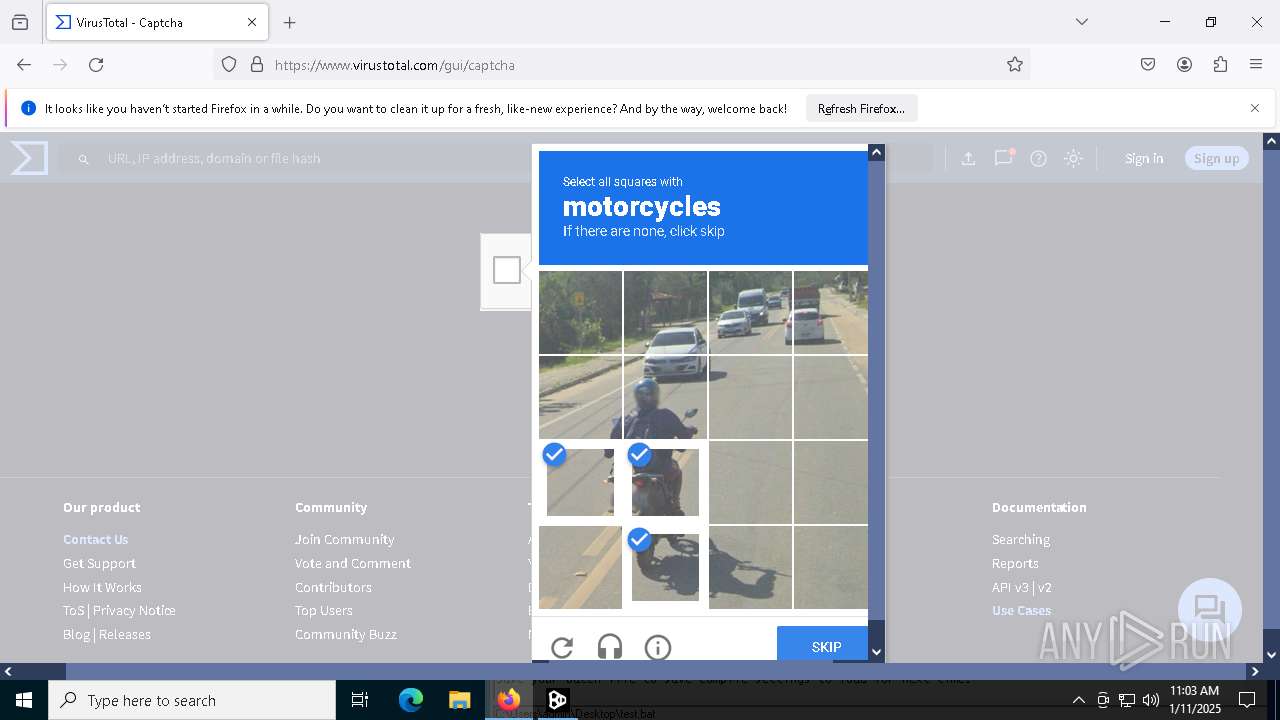The image size is (1280, 720).
Task: Select captcha tile with white car
Action: (x=665, y=313)
